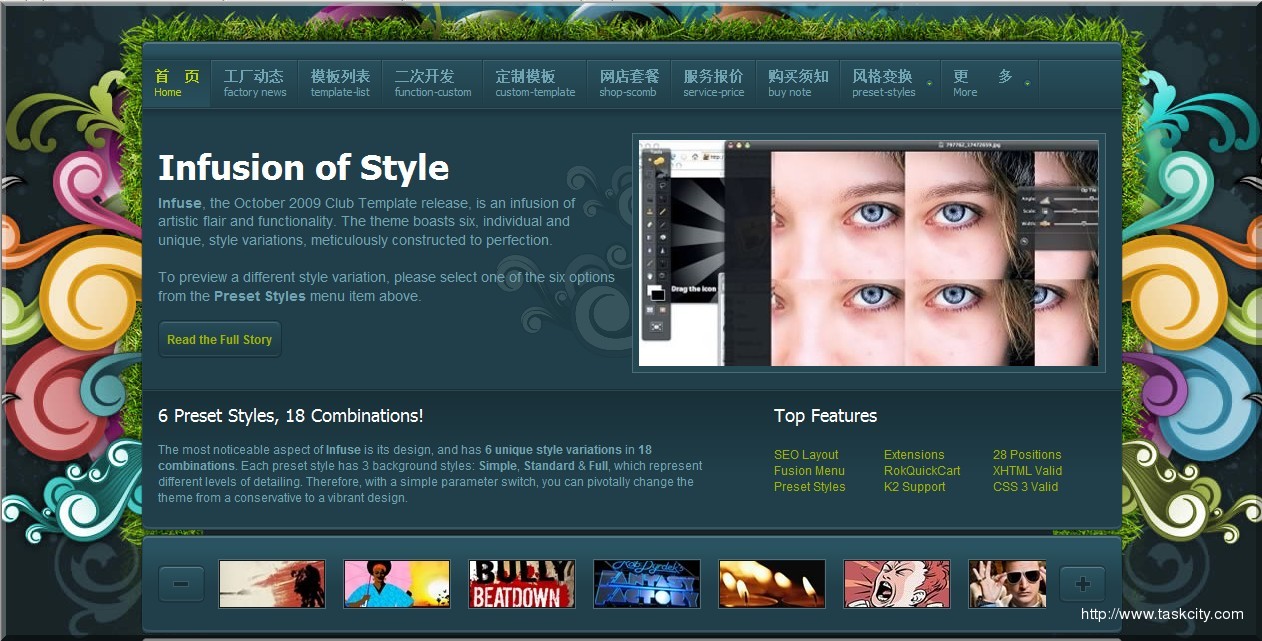
Task: Click the plus icon to advance the carousel
Action: click(x=1081, y=583)
